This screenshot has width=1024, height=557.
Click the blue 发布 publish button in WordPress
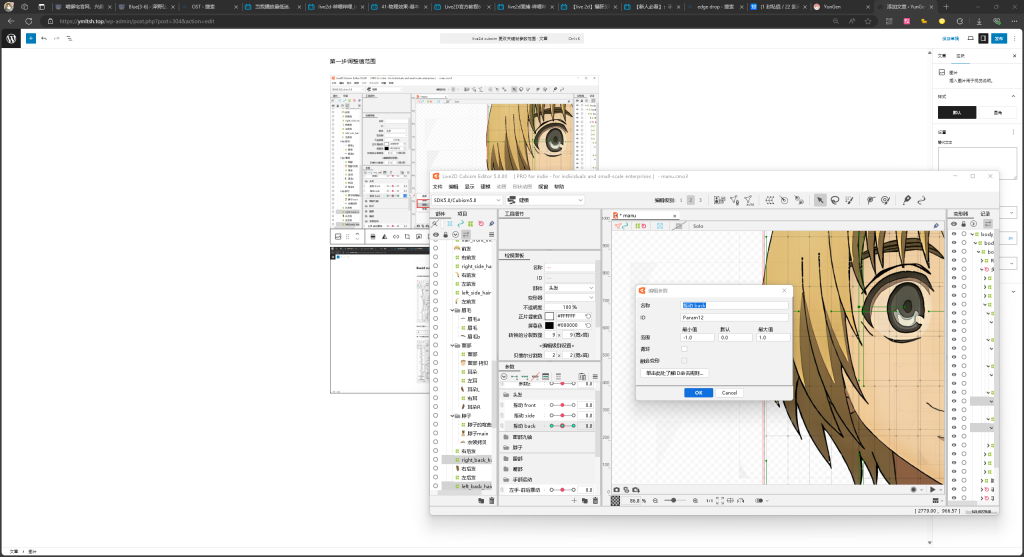point(999,39)
